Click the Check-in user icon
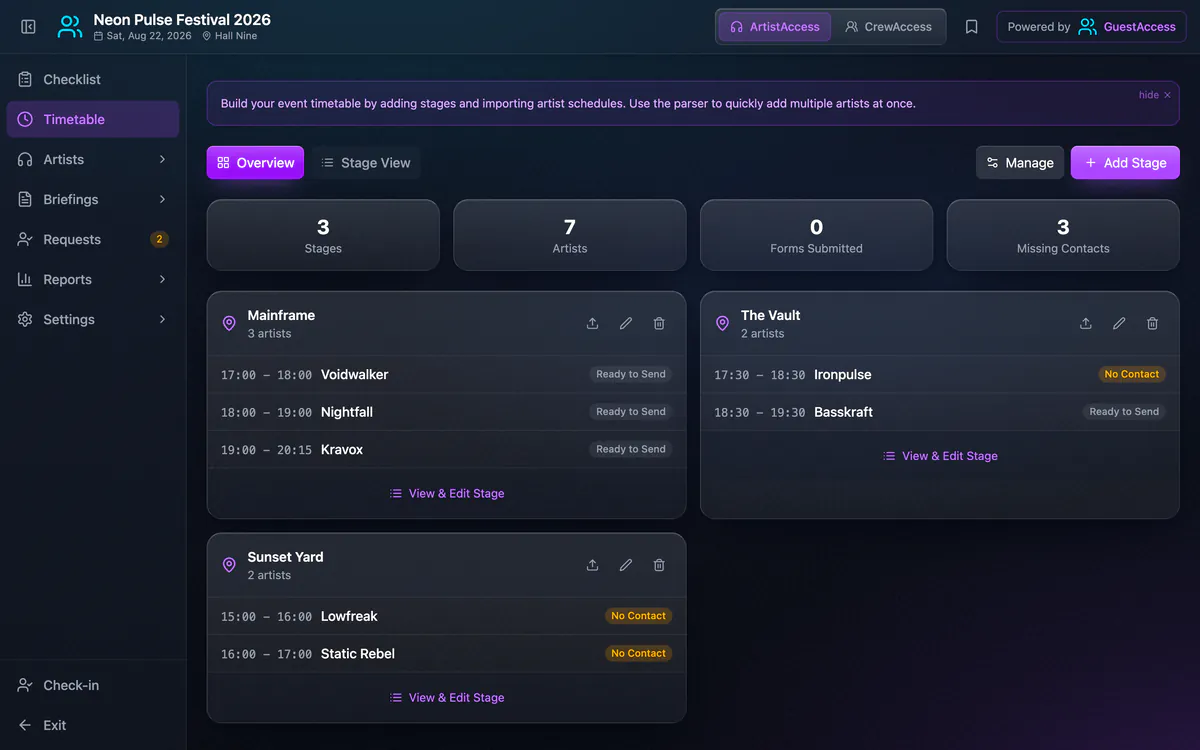 25,685
